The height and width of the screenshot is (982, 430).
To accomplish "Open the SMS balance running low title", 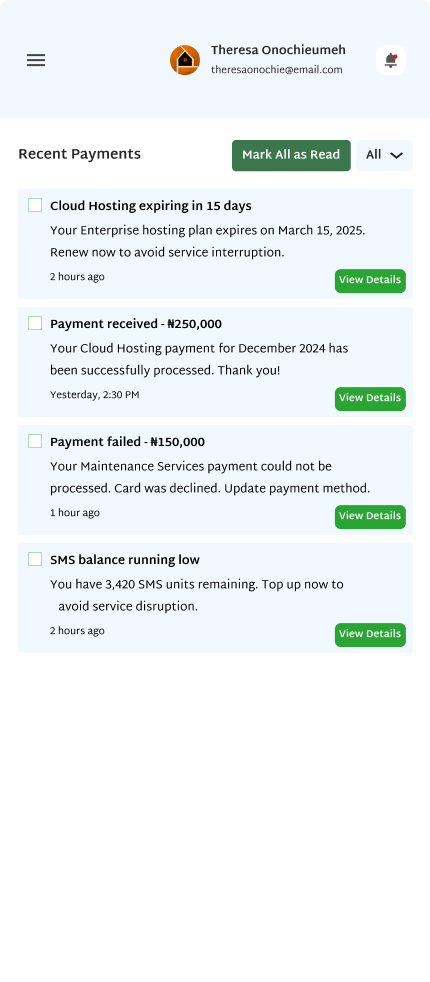I will 125,560.
